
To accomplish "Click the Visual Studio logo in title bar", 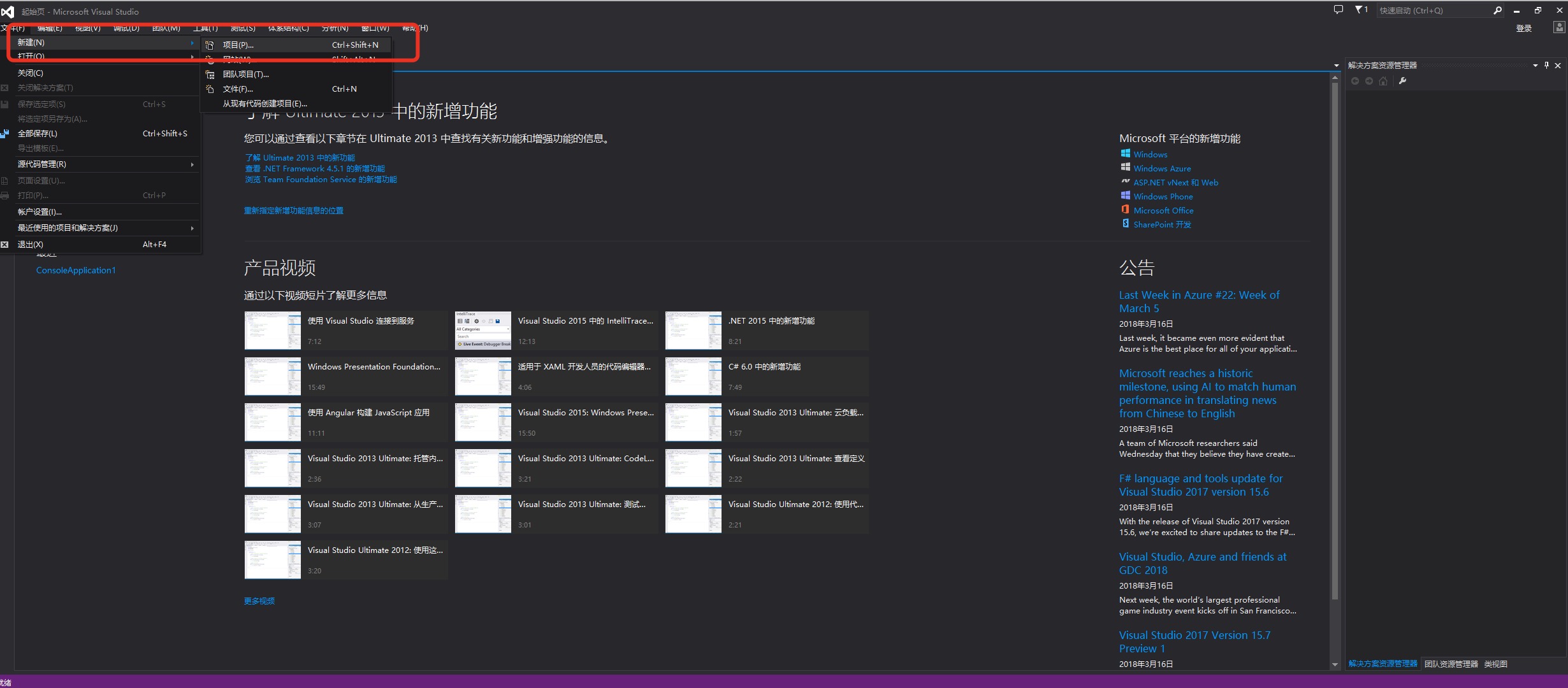I will pos(8,11).
